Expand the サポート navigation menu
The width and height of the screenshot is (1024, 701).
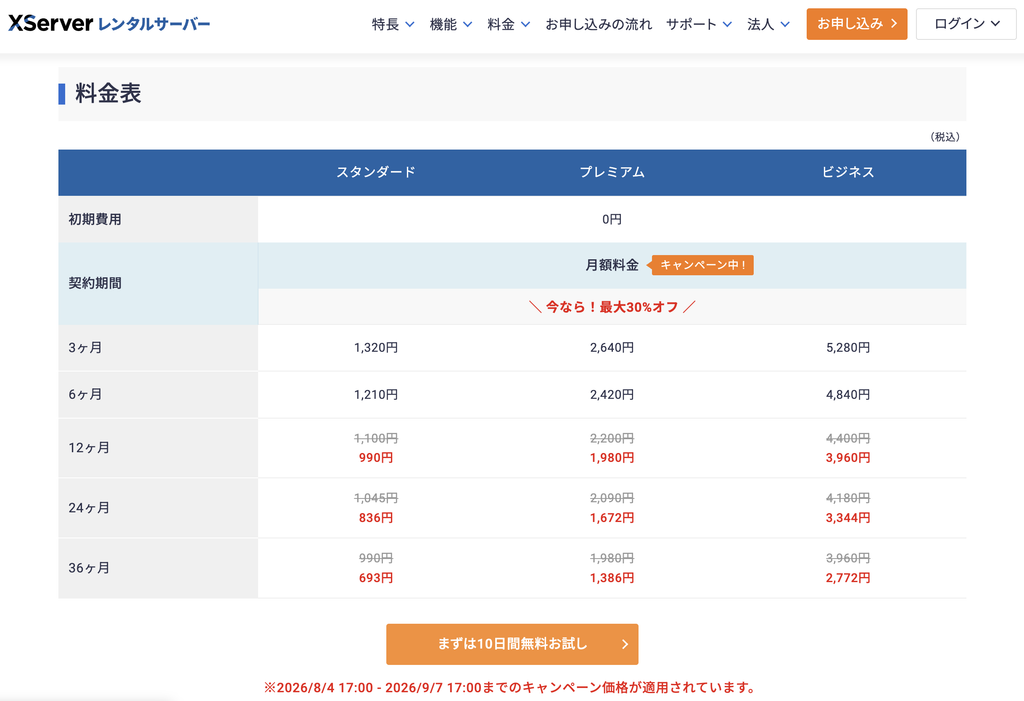[x=699, y=24]
